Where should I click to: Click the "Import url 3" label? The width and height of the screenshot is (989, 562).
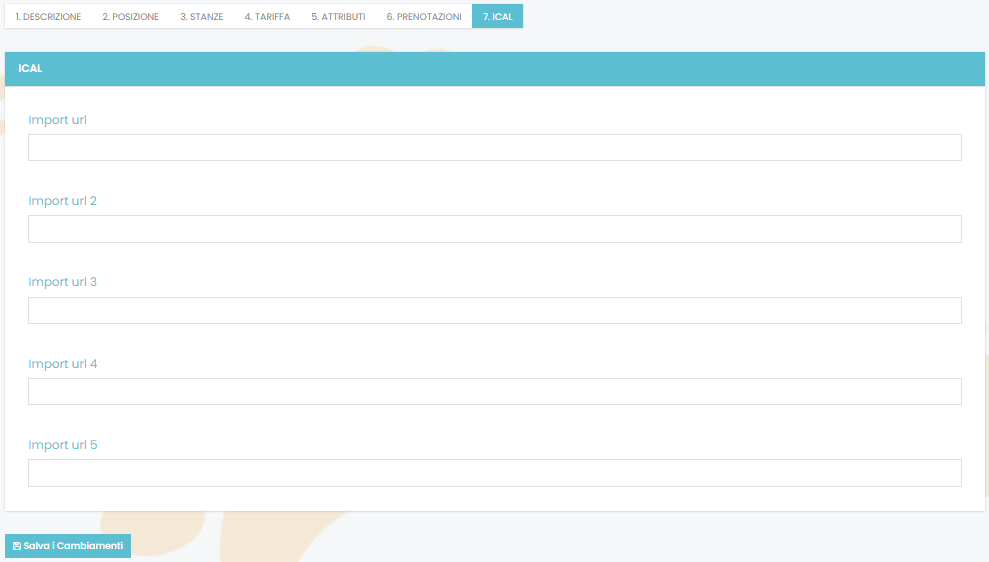click(x=62, y=282)
